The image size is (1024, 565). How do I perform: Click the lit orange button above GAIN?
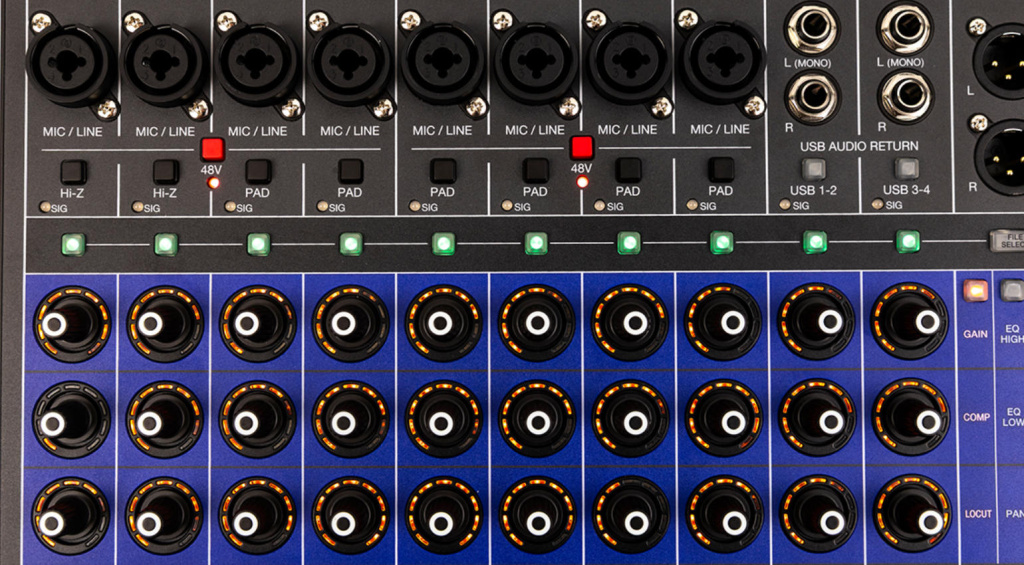coord(974,291)
